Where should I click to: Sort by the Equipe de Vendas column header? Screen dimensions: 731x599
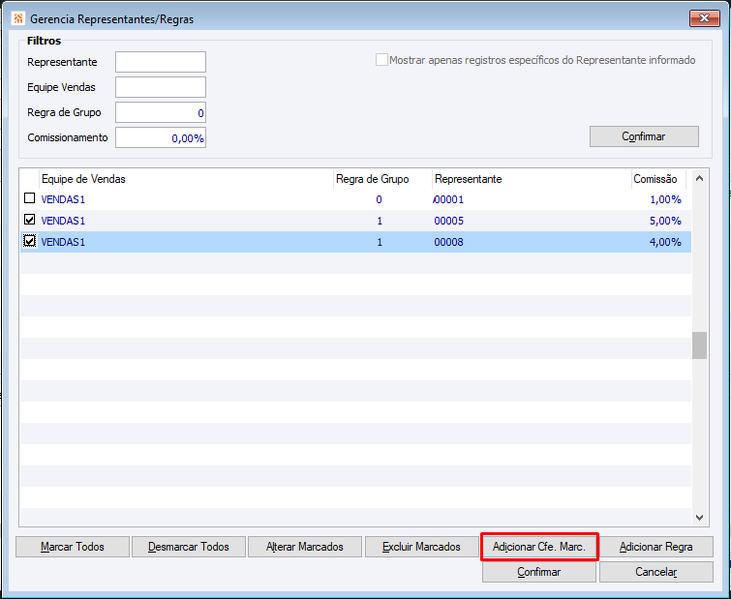[186, 179]
